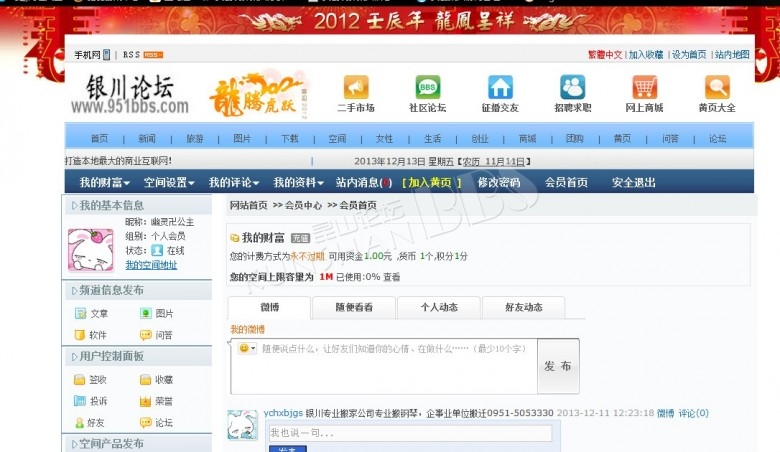780x452 pixels.
Task: Open 荣誉 in the user control panel
Action: (156, 401)
